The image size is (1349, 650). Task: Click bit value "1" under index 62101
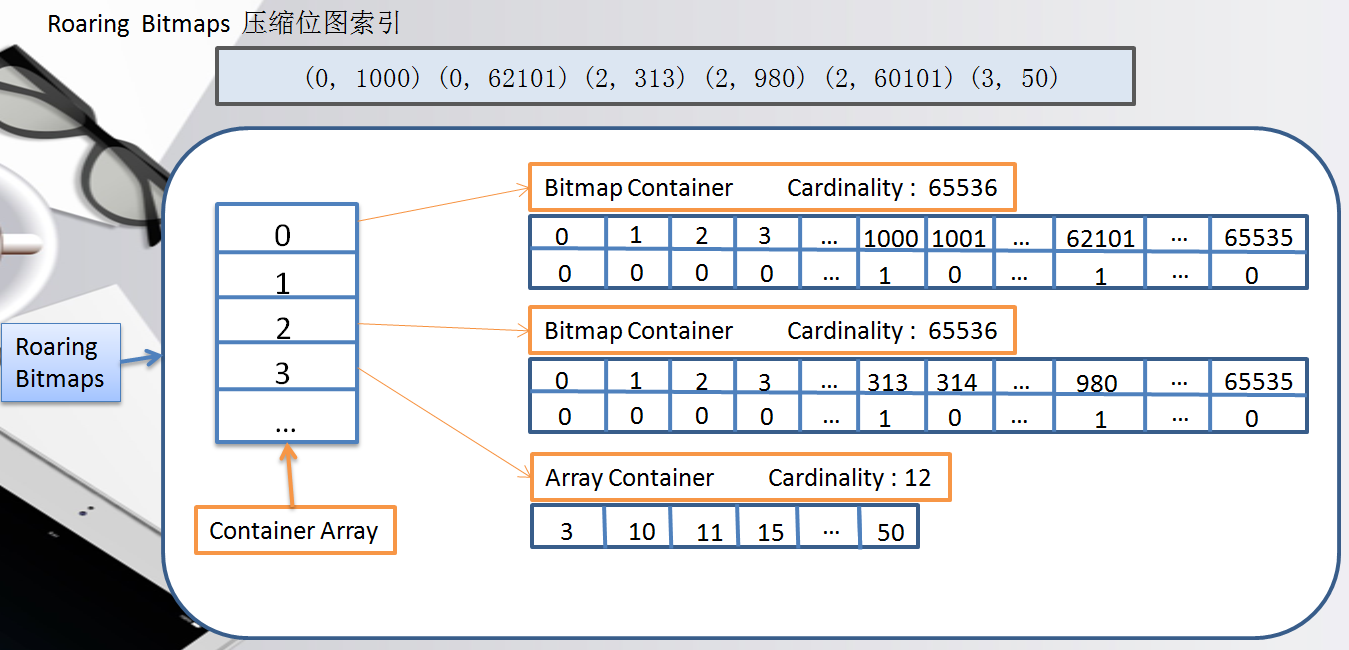1100,272
